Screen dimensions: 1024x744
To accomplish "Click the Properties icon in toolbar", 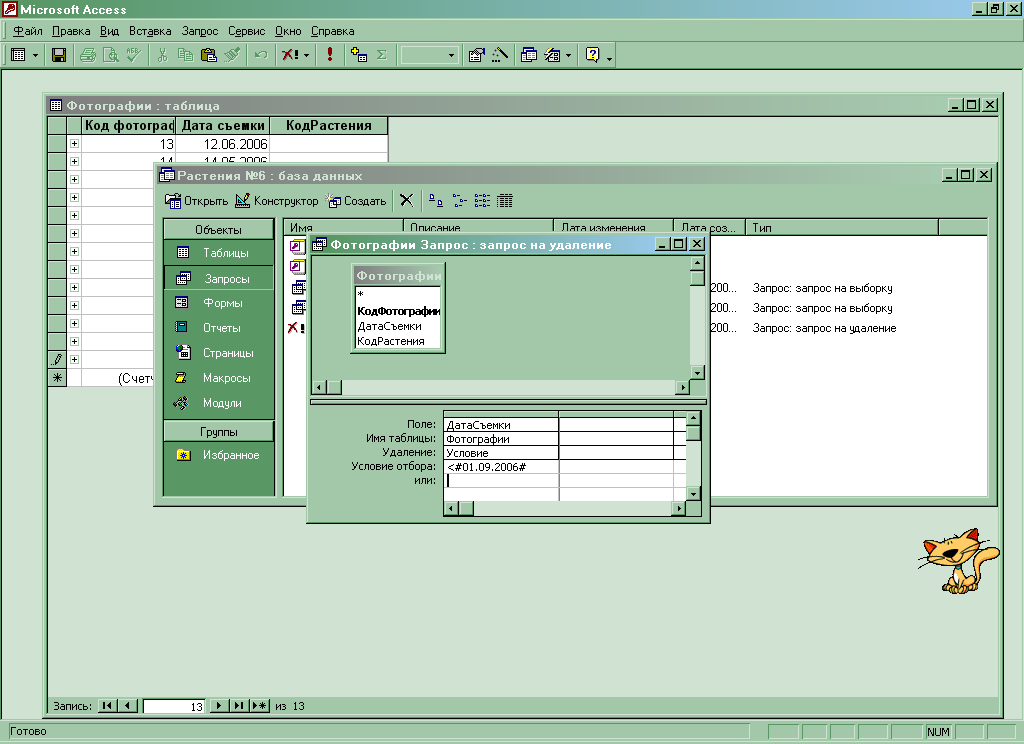I will click(477, 55).
